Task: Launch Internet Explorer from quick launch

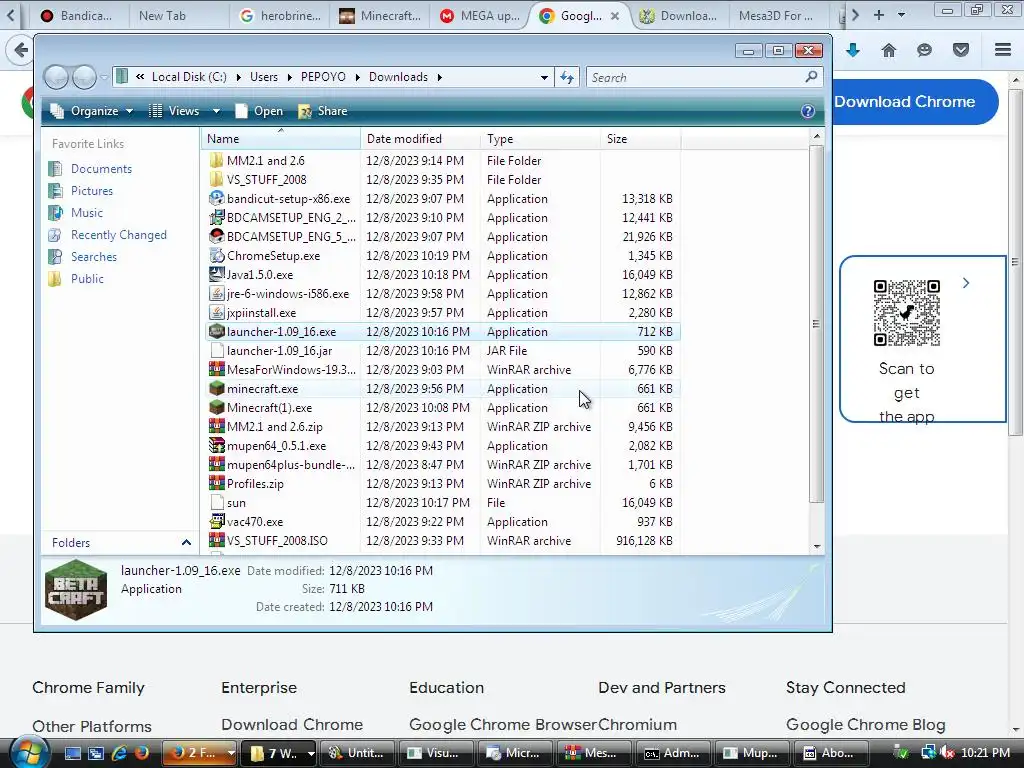Action: tap(120, 753)
